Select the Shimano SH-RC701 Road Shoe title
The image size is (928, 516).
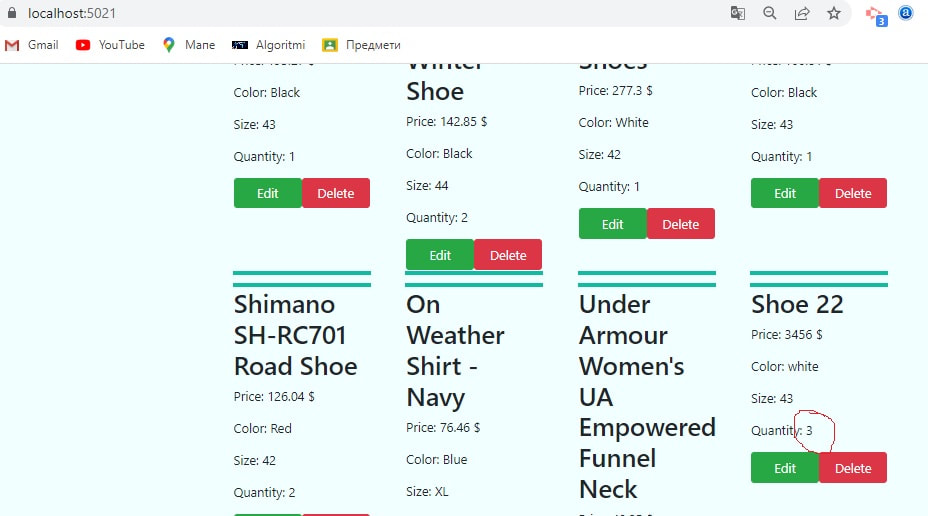295,336
